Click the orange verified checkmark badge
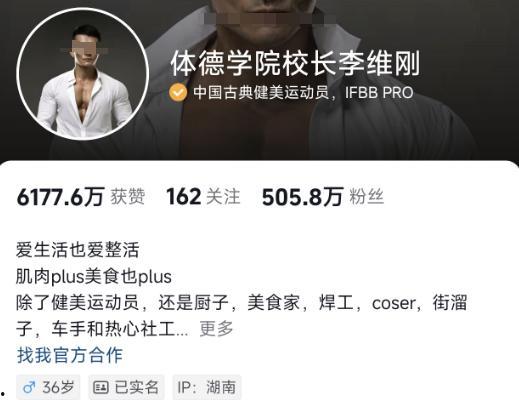The width and height of the screenshot is (519, 400). pyautogui.click(x=178, y=93)
